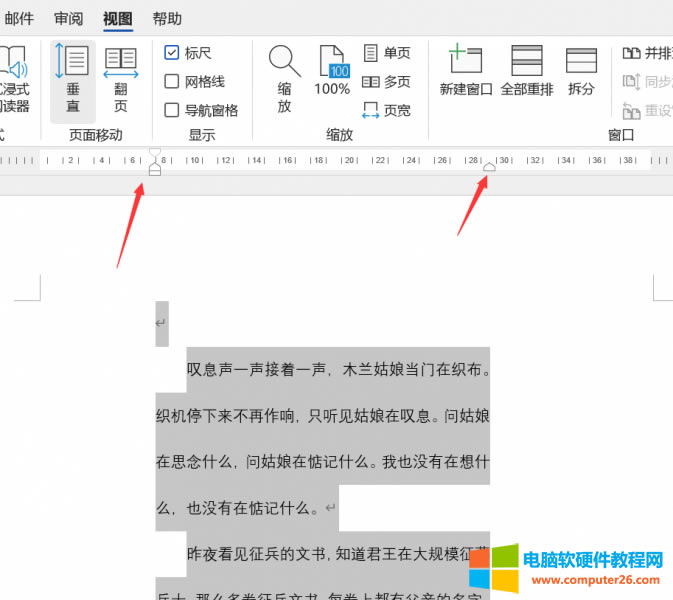Viewport: 673px width, 600px height.
Task: Uncheck the Ruler (标尺) checkbox
Action: pos(172,53)
